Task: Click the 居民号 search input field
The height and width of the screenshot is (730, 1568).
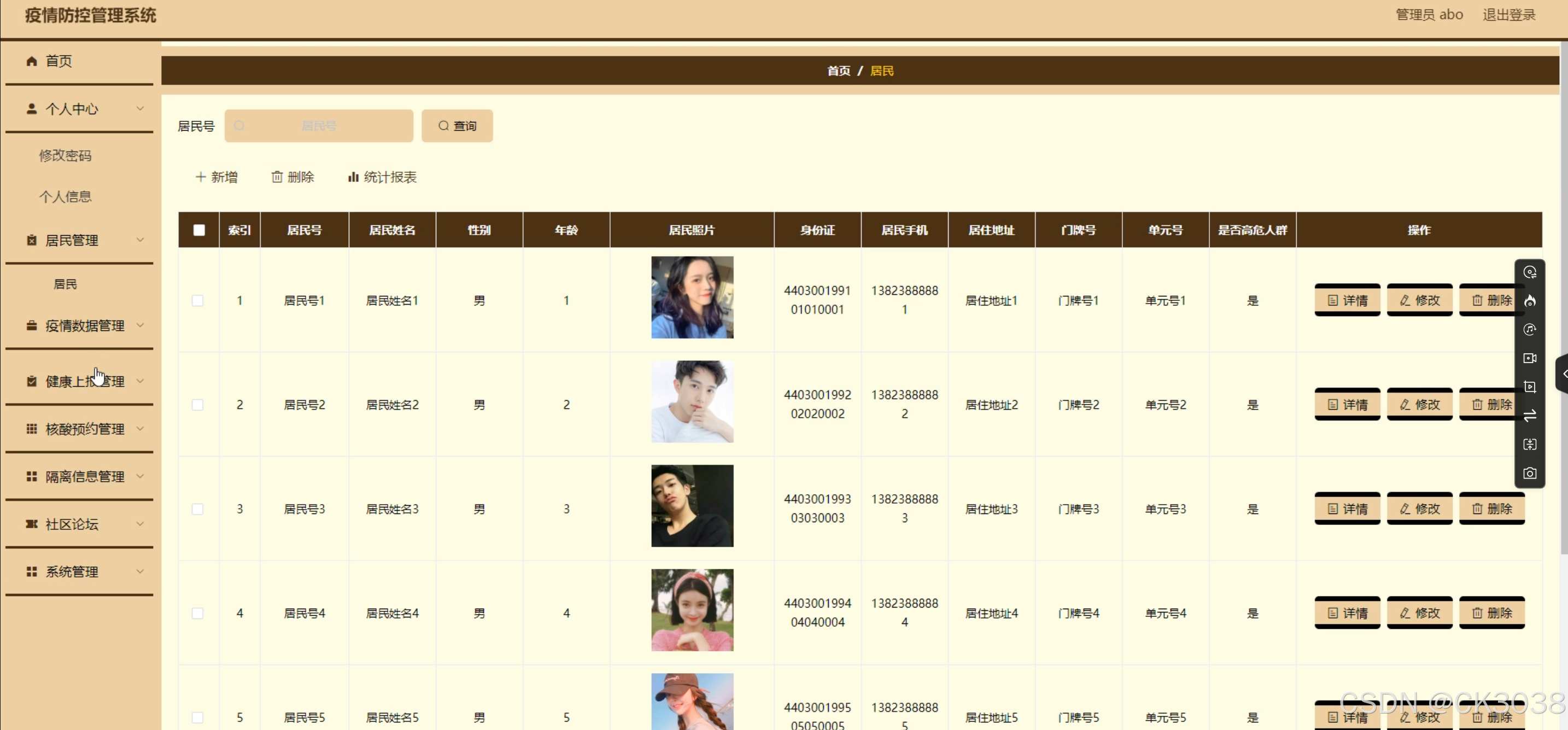Action: point(318,126)
